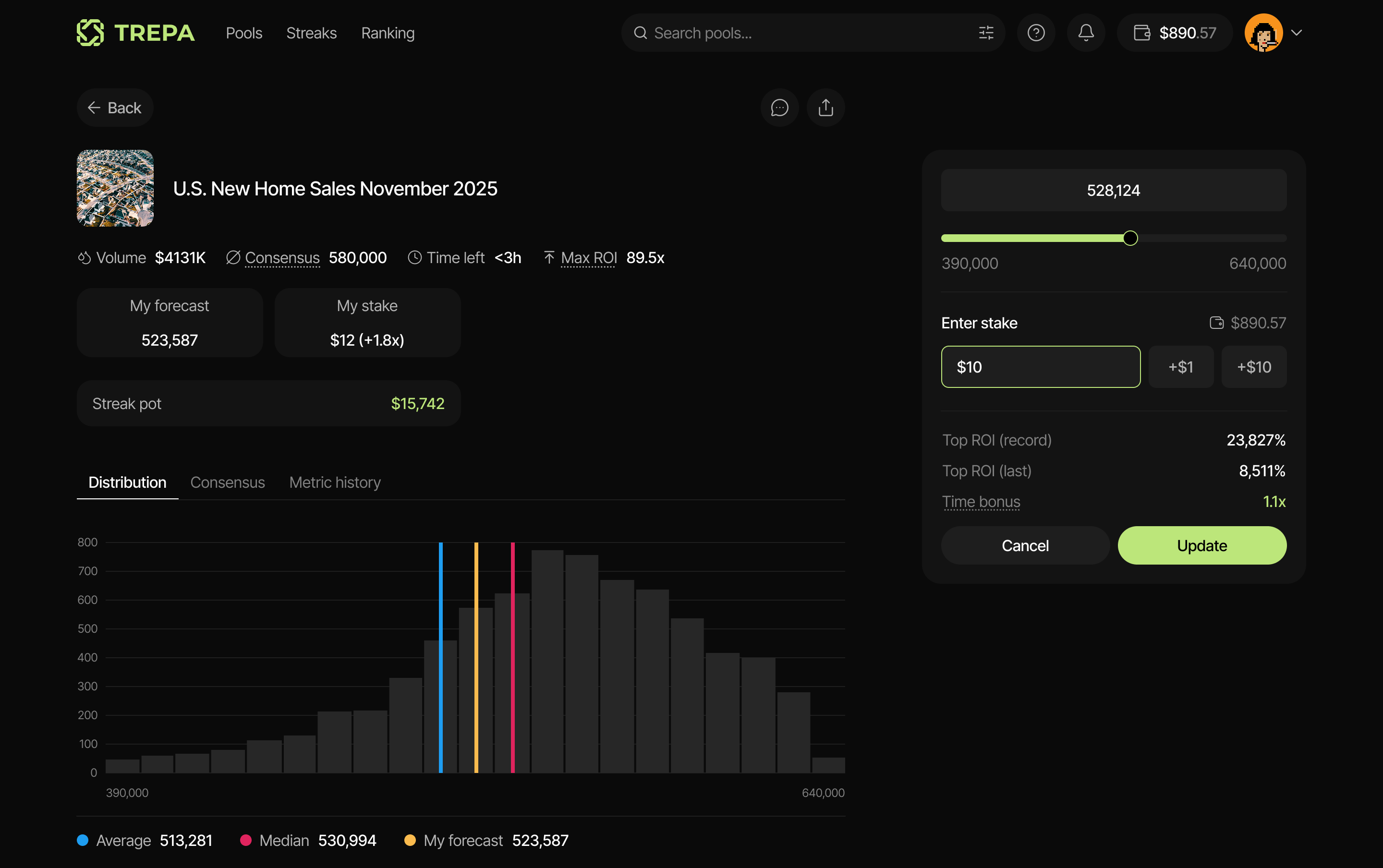Share the pool using the share icon
This screenshot has height=868, width=1383.
click(825, 108)
